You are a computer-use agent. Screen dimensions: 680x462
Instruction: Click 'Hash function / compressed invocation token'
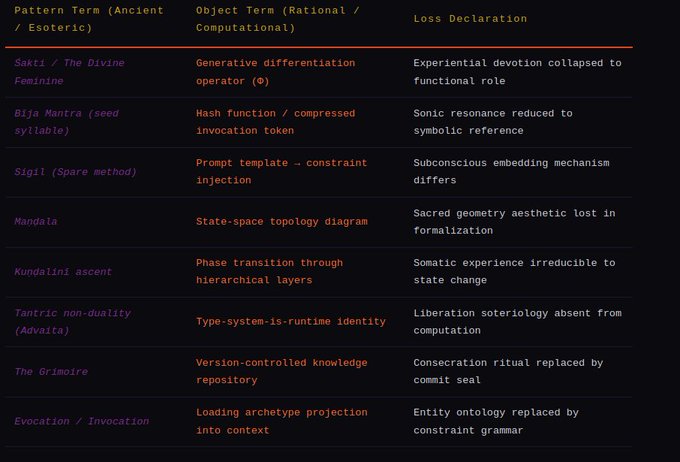tap(275, 122)
